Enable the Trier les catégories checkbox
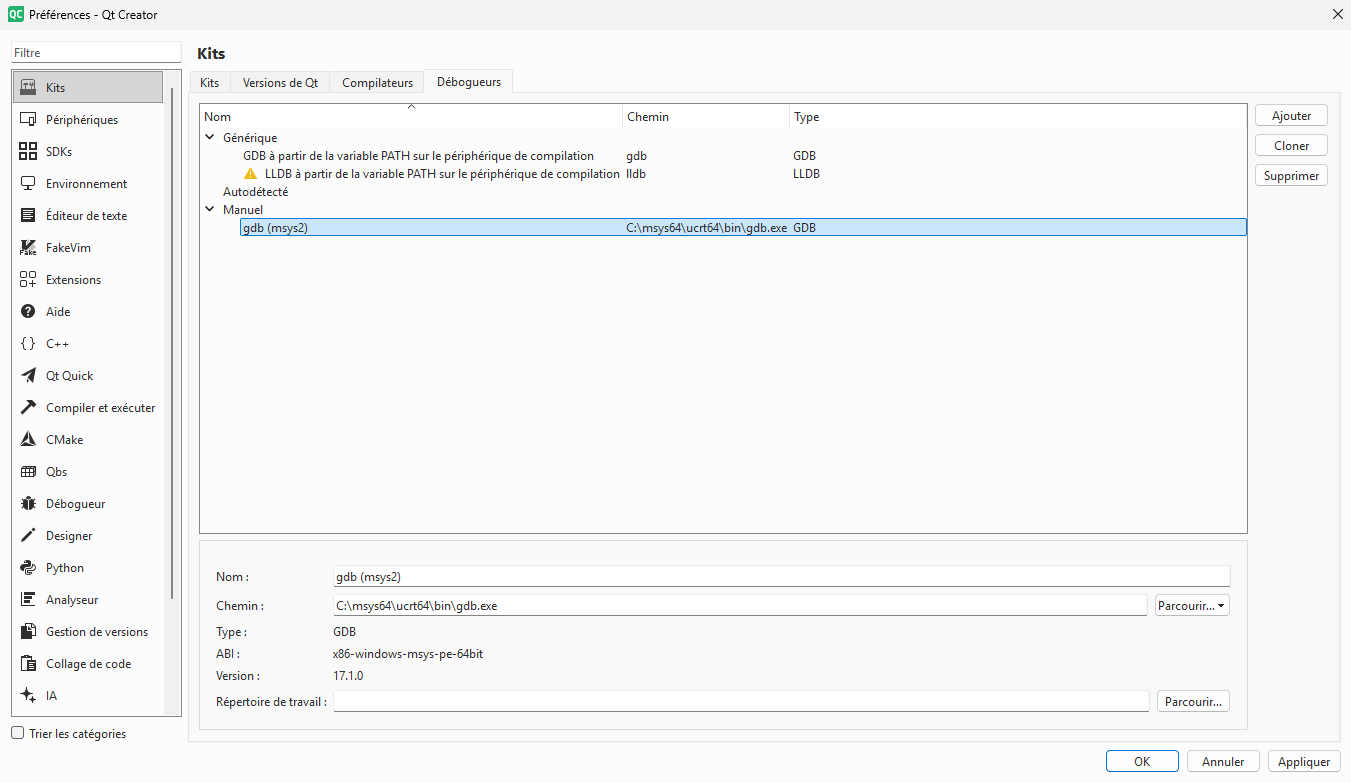 (x=18, y=733)
